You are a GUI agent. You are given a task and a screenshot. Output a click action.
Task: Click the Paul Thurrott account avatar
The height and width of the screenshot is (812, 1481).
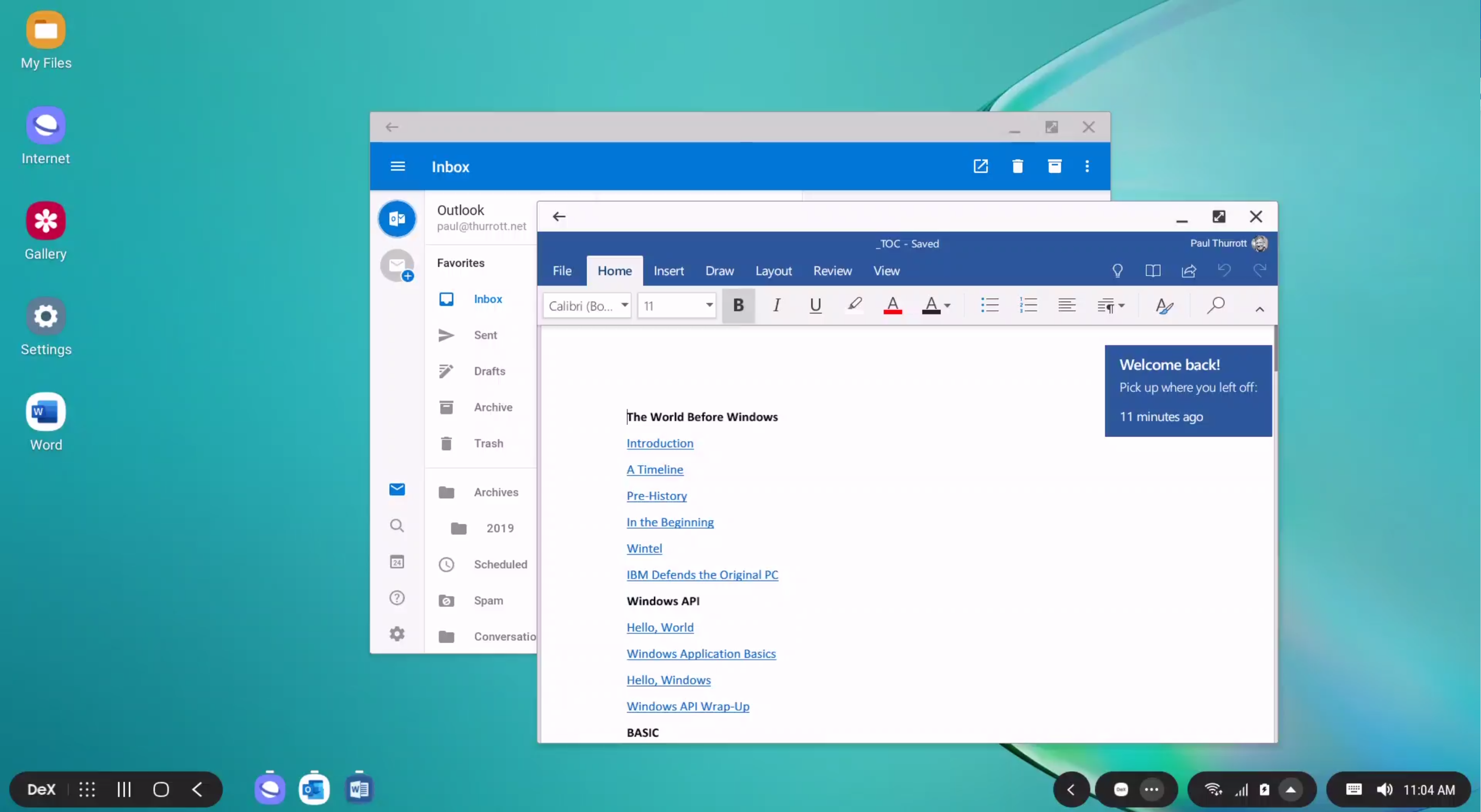(1260, 244)
